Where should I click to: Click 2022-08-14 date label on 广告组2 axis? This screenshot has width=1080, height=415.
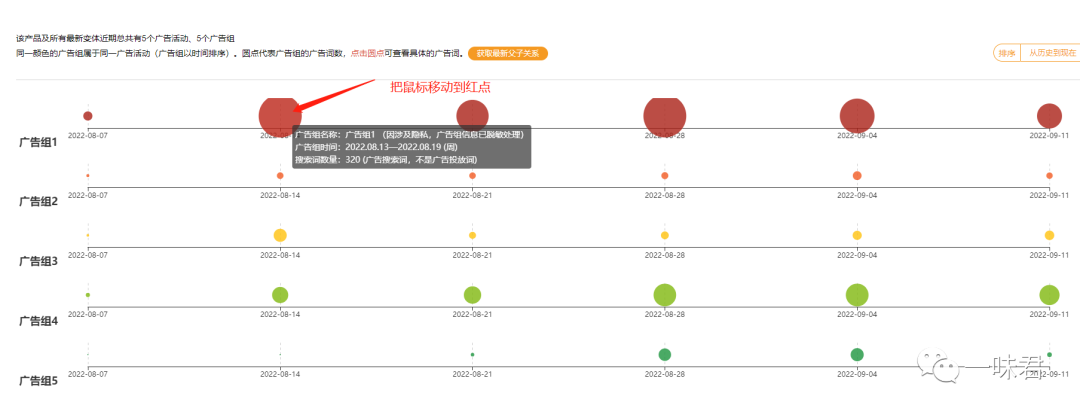point(280,195)
